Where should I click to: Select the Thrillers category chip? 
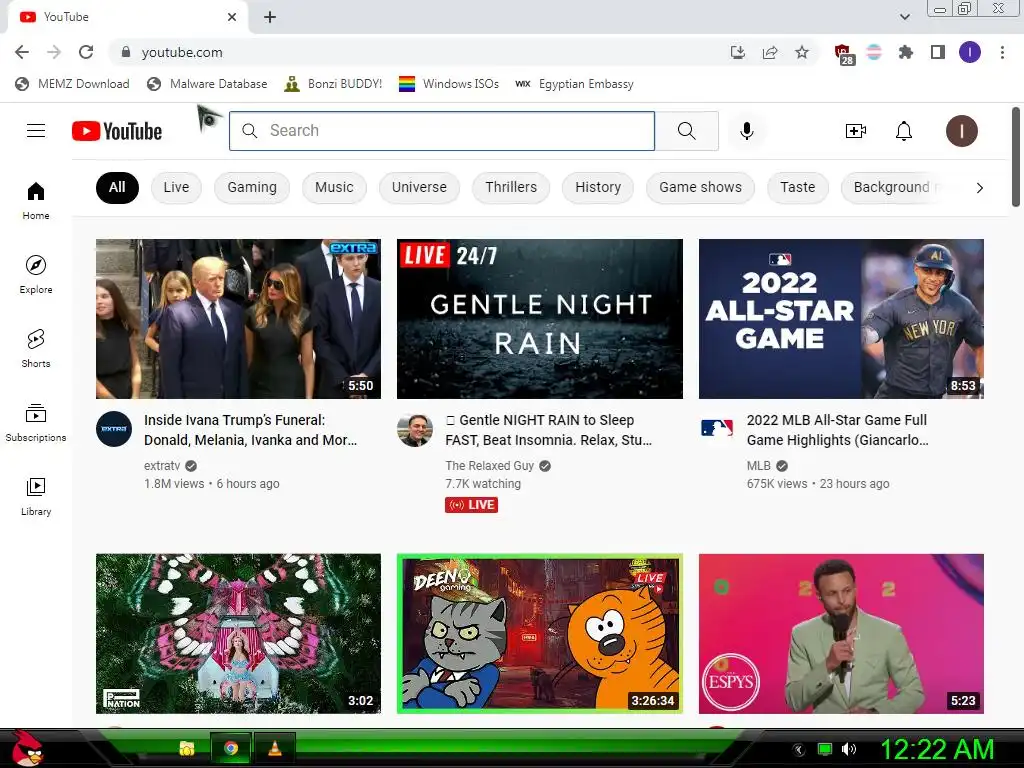click(511, 187)
